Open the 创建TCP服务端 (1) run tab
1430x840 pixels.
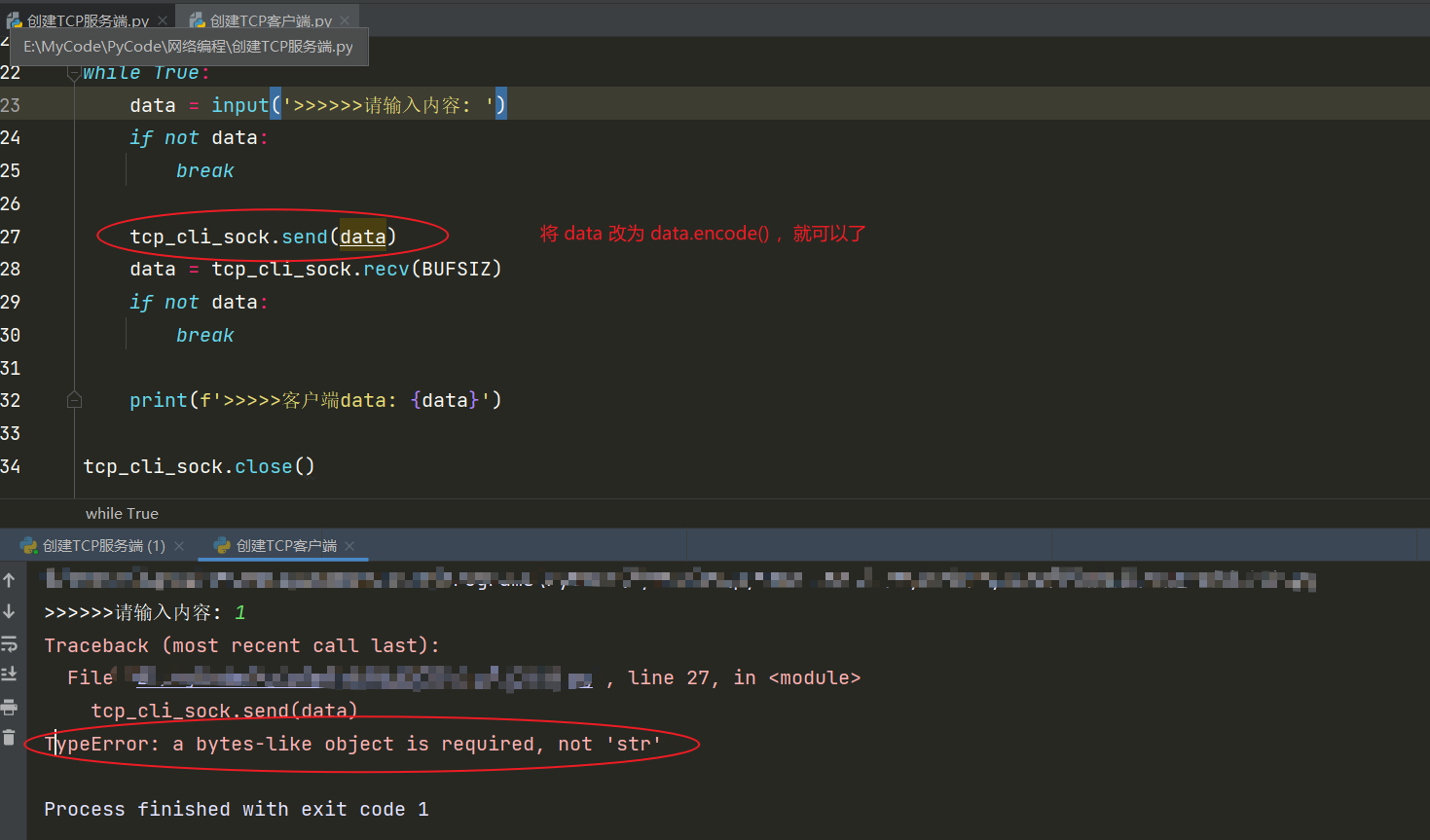tap(103, 546)
